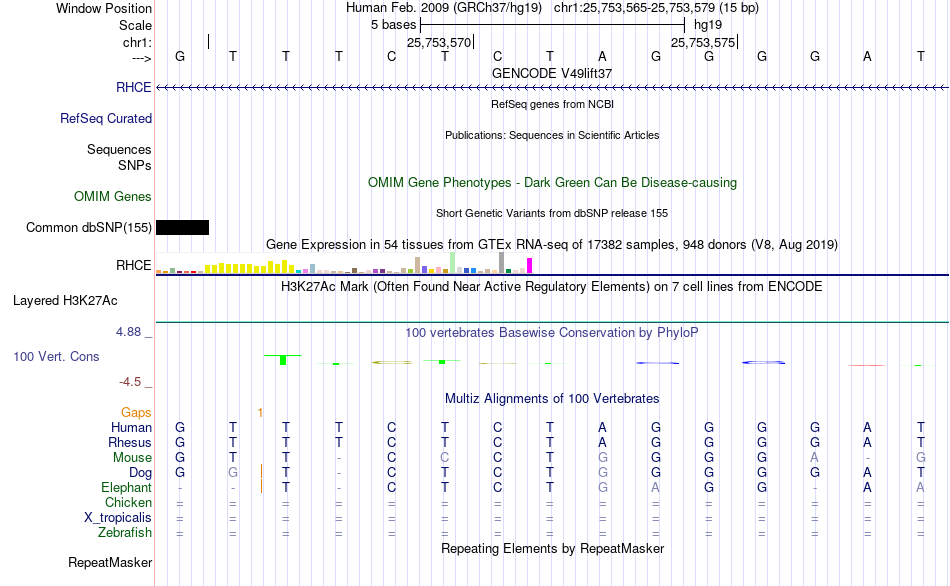
Task: Click the tall gray GTEx expression bar
Action: coord(502,263)
